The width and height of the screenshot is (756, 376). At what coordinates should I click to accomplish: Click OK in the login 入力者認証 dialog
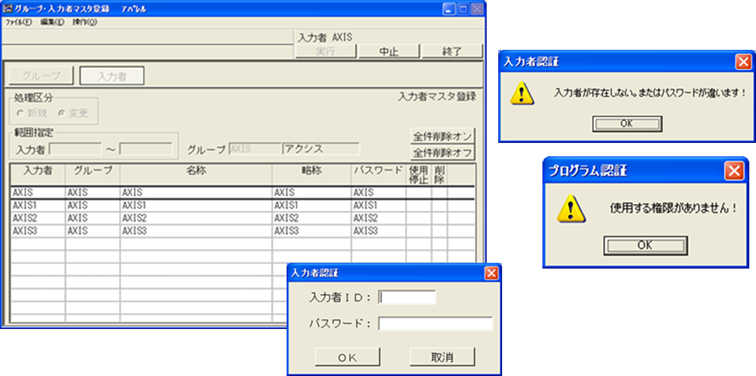347,357
